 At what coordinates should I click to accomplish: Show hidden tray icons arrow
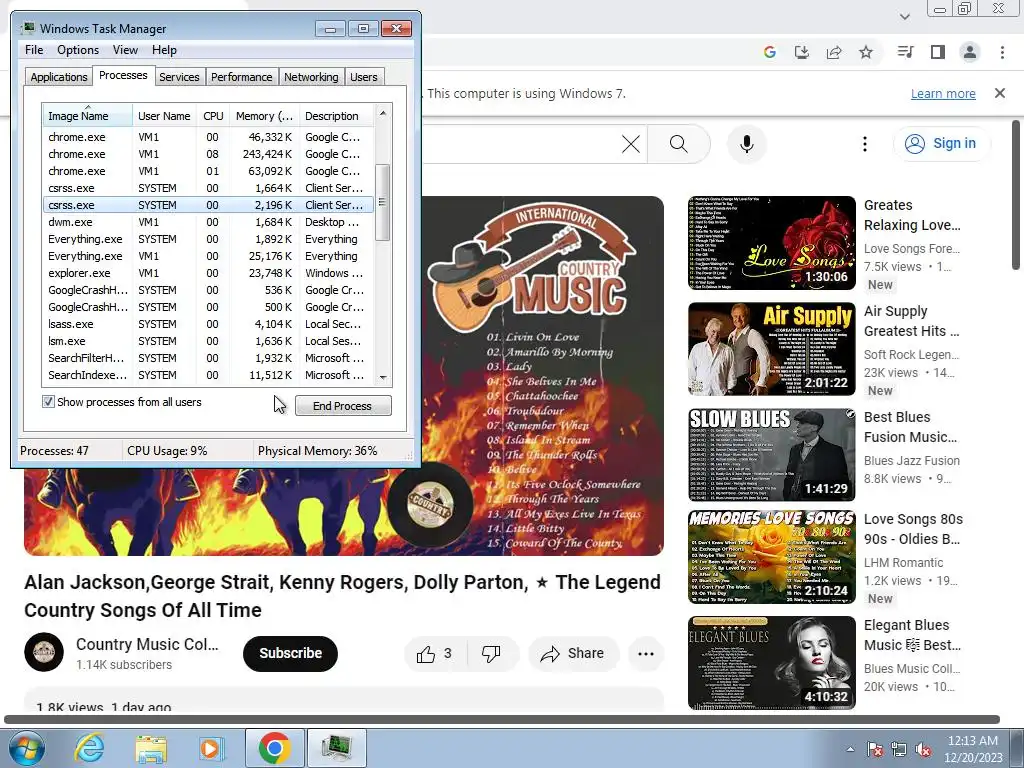click(850, 749)
